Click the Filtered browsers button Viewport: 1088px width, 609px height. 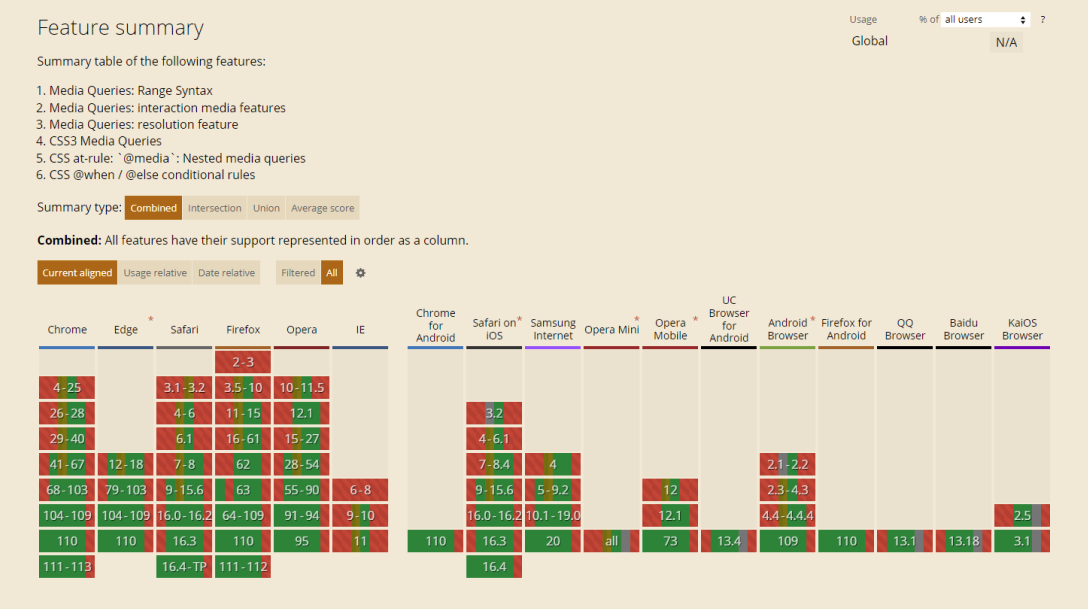[298, 273]
